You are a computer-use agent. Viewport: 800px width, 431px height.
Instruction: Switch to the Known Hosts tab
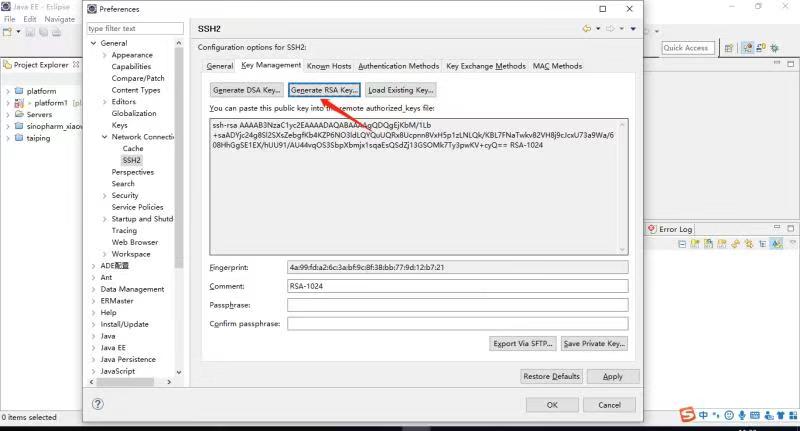coord(329,66)
